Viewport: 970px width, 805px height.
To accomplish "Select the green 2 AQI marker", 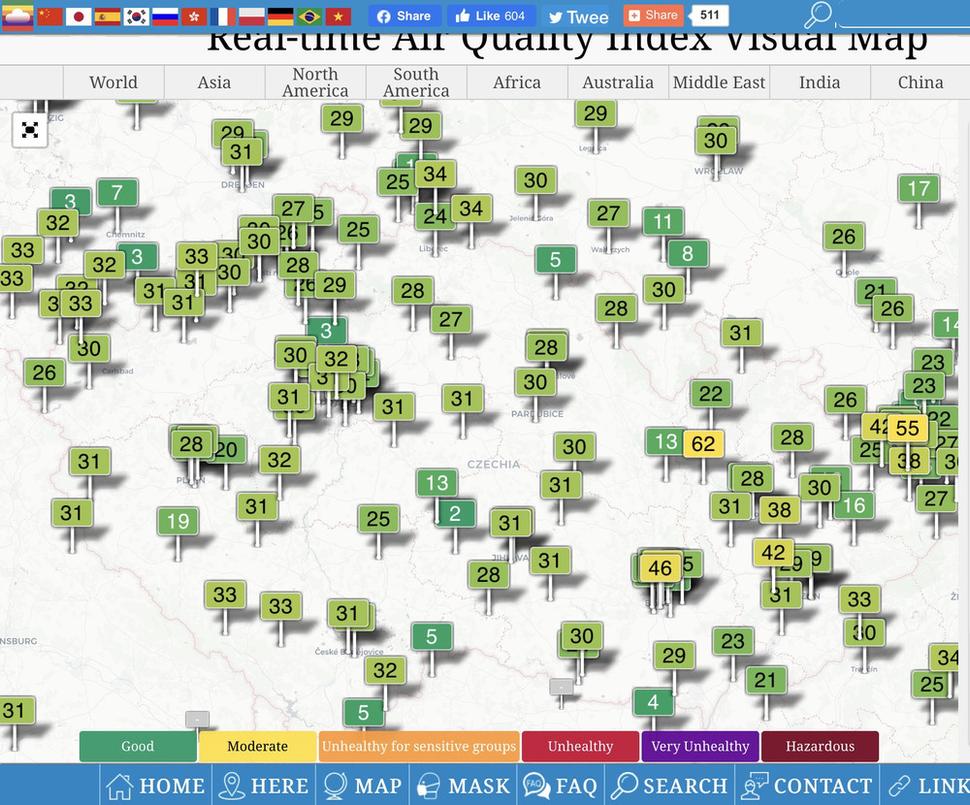I will point(455,513).
